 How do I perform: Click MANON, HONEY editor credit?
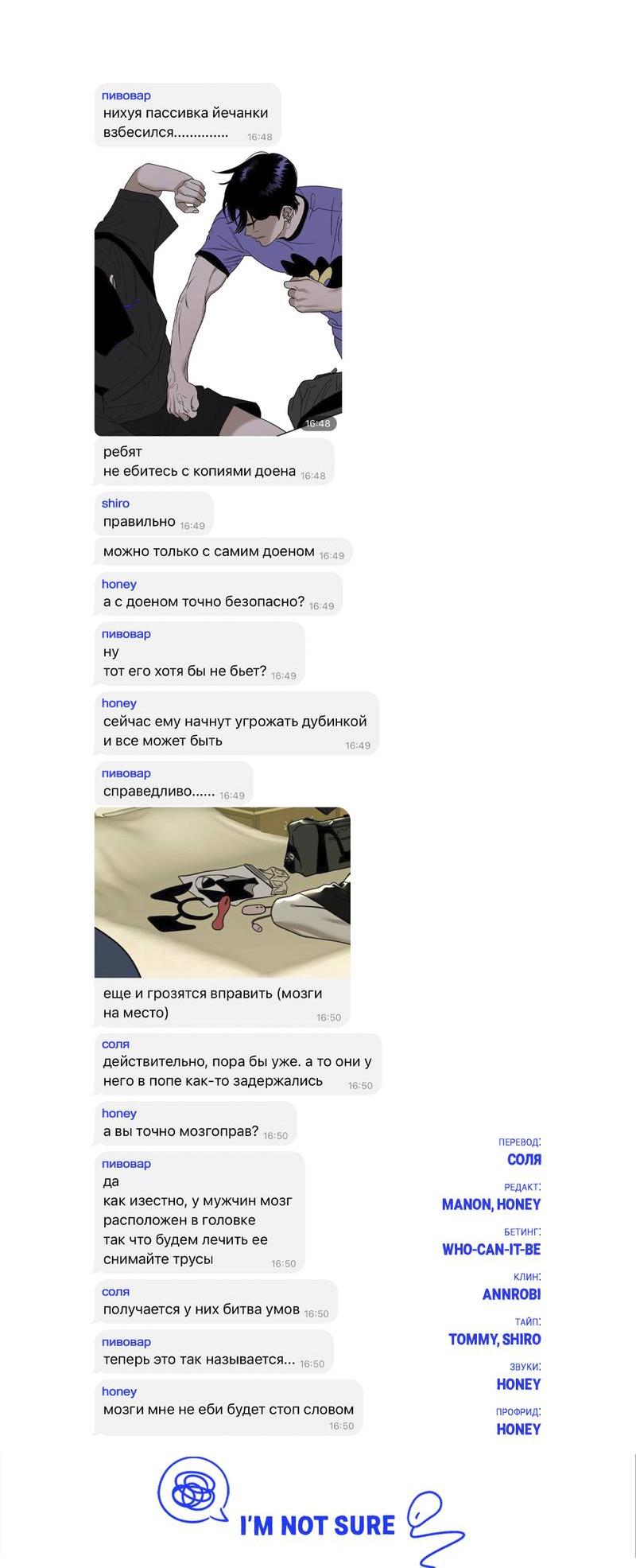pos(491,1204)
